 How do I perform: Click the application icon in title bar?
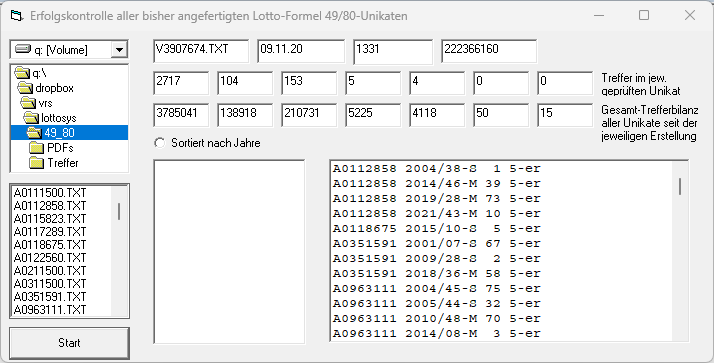[16, 16]
